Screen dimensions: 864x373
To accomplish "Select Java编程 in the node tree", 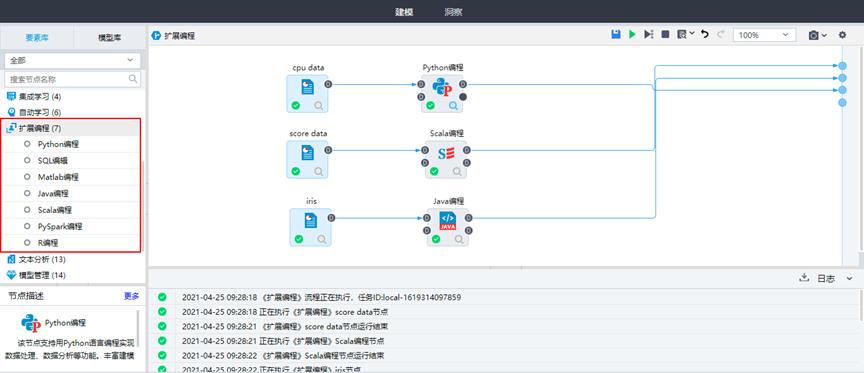I will point(53,194).
